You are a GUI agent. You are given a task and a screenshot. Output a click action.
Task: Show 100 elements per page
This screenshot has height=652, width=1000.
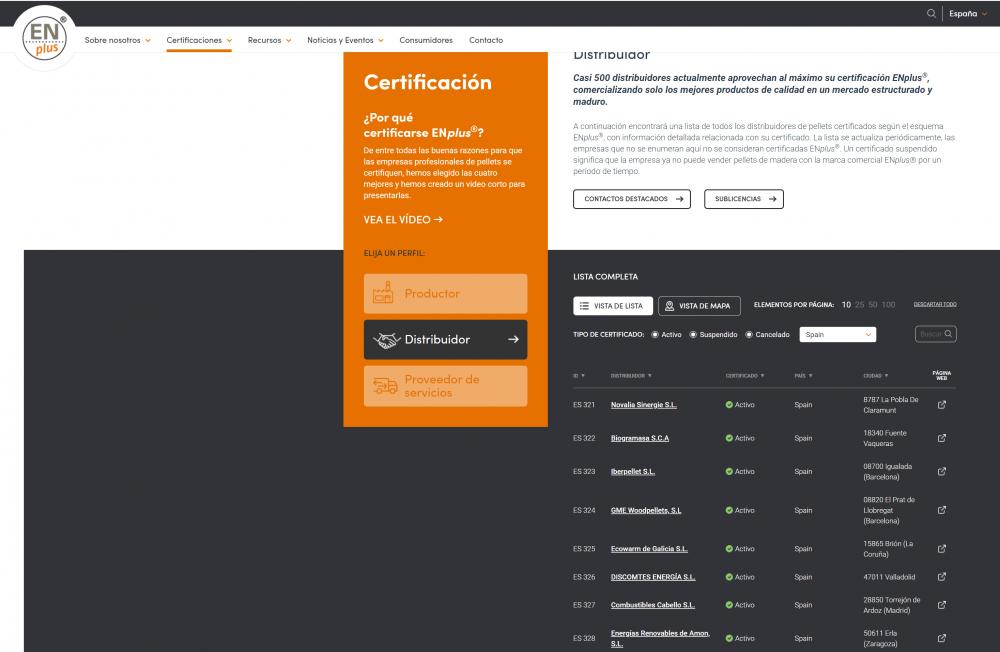tap(888, 305)
